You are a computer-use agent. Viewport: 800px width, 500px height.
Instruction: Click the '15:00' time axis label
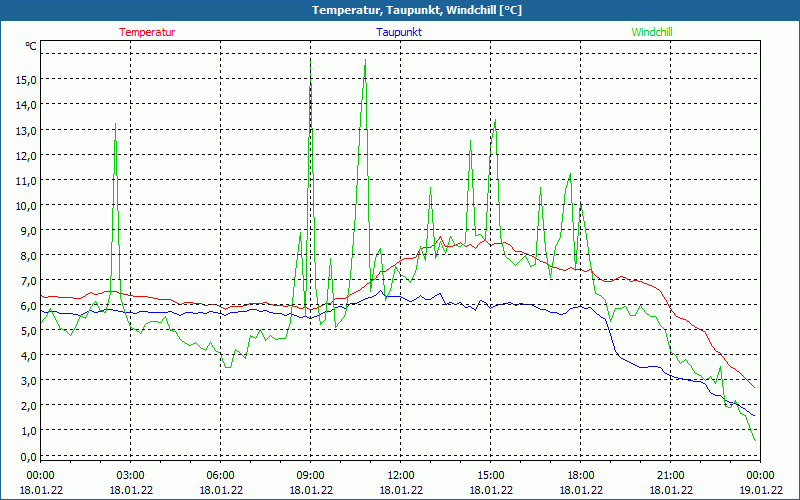(490, 476)
